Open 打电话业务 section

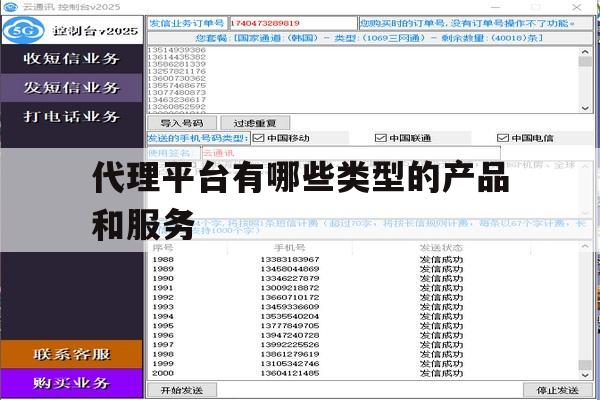click(72, 116)
